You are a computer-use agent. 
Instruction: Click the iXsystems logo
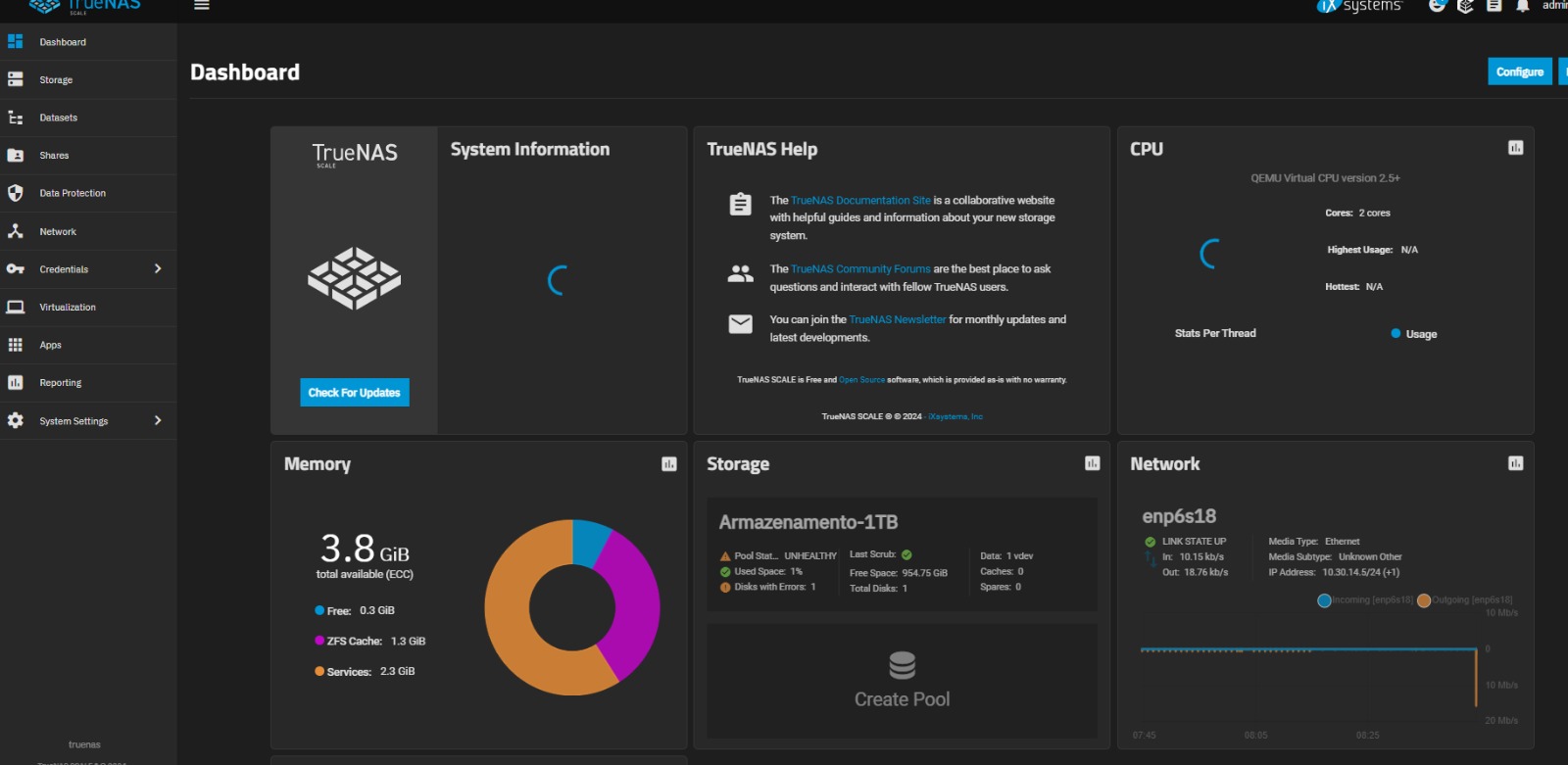tap(1359, 6)
